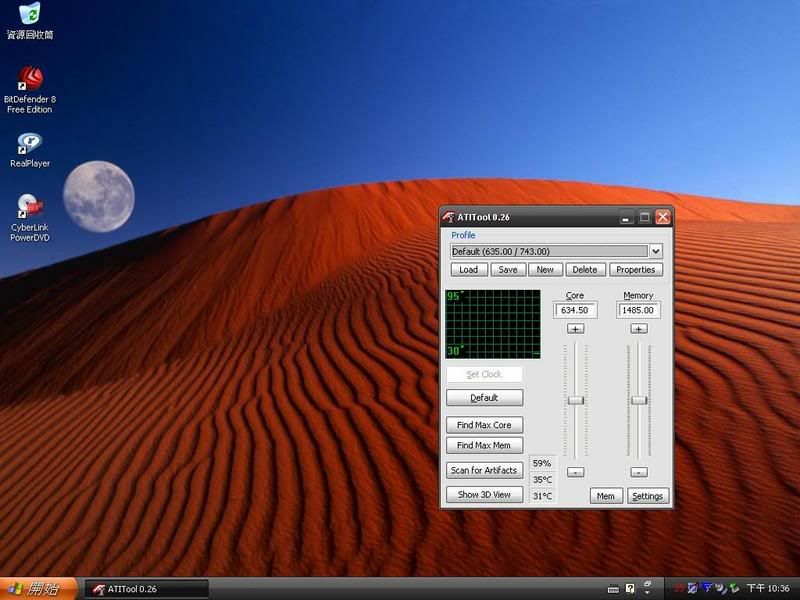800x600 pixels.
Task: Decrease Memory clock with minus button
Action: [639, 472]
